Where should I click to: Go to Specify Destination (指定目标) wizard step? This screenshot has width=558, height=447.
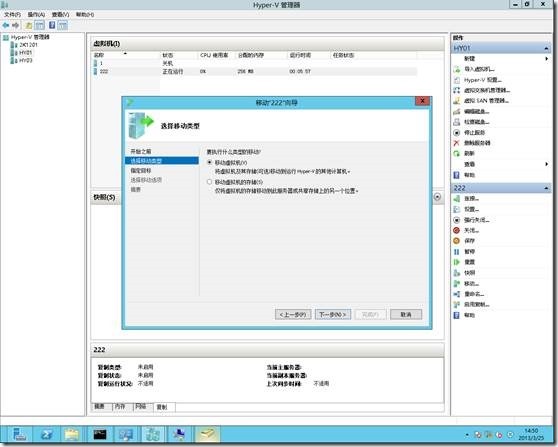click(141, 171)
